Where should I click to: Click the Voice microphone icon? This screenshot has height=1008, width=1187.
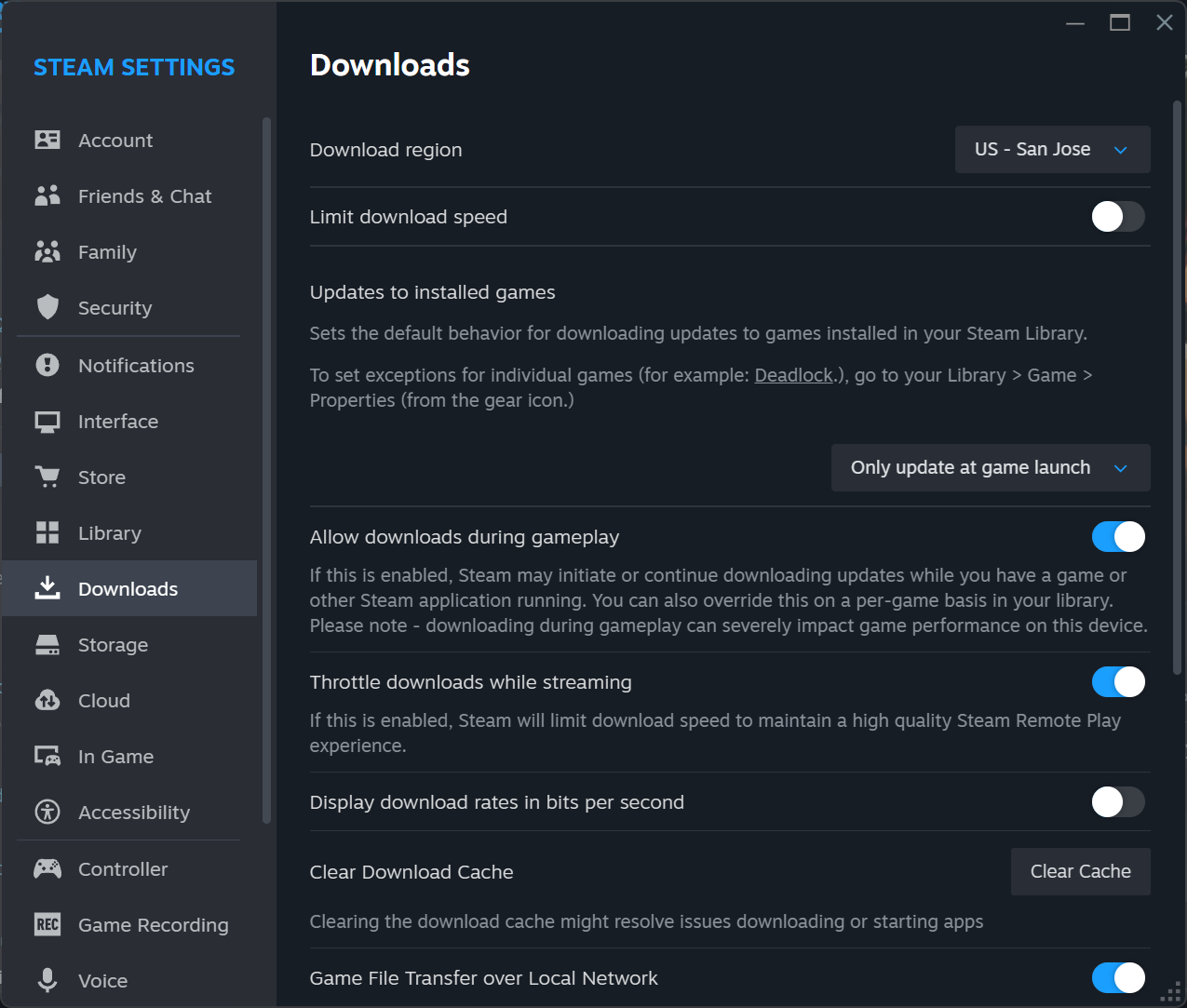[x=47, y=980]
